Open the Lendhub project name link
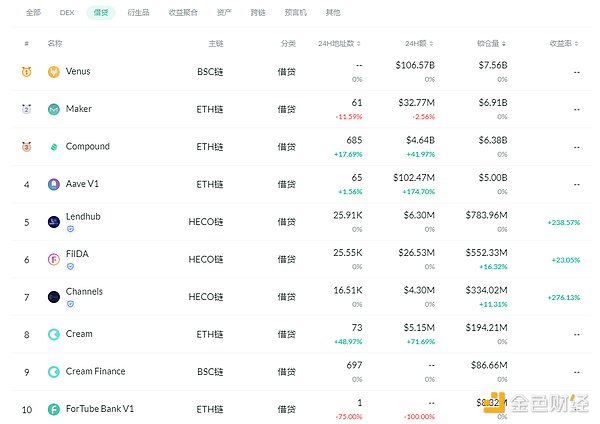The image size is (600, 424). [x=83, y=216]
